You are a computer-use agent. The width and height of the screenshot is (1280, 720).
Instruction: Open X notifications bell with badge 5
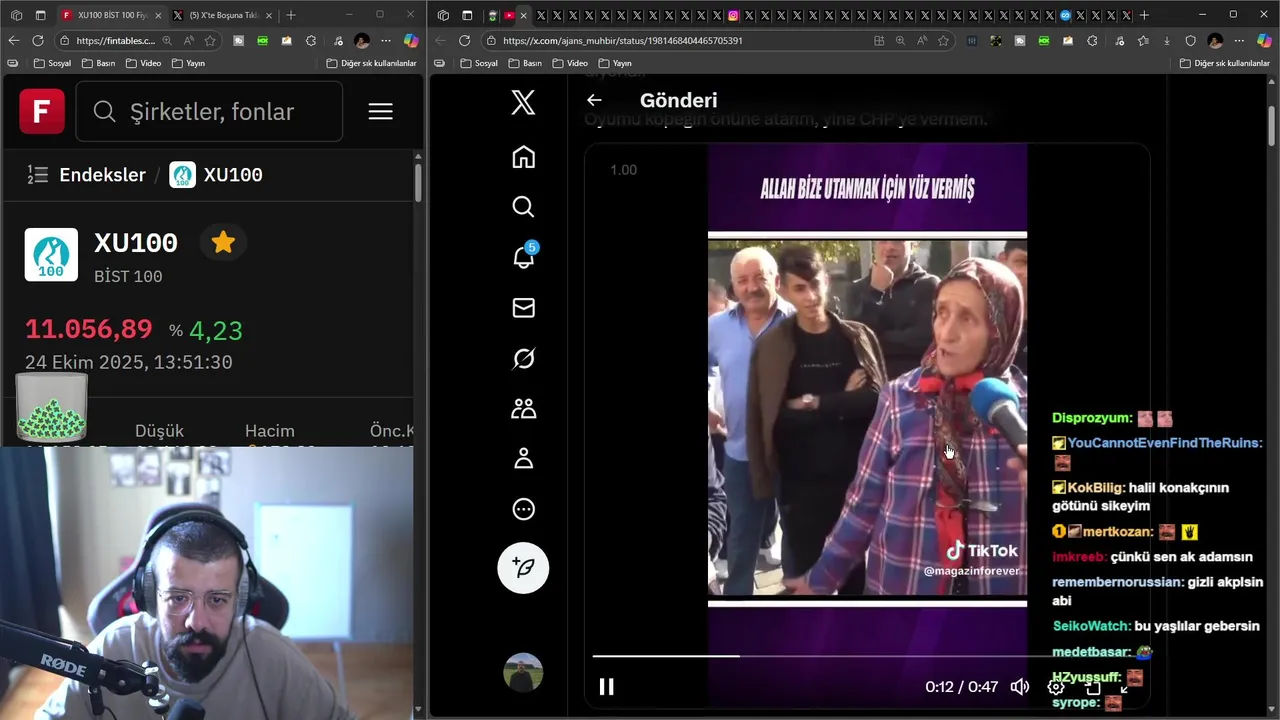pyautogui.click(x=523, y=257)
